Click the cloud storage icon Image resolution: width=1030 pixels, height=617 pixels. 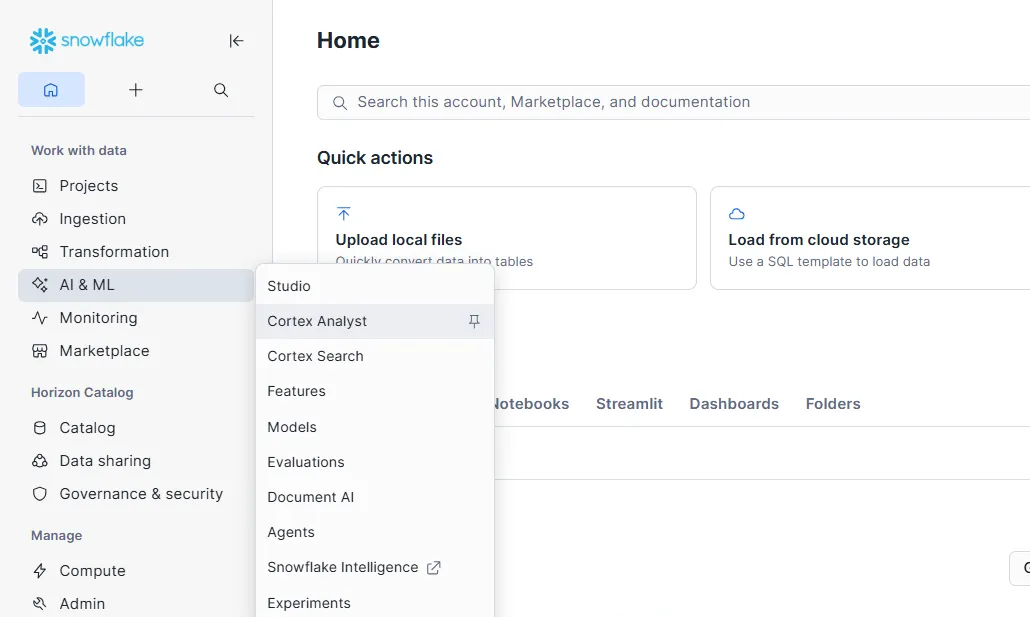coord(737,214)
